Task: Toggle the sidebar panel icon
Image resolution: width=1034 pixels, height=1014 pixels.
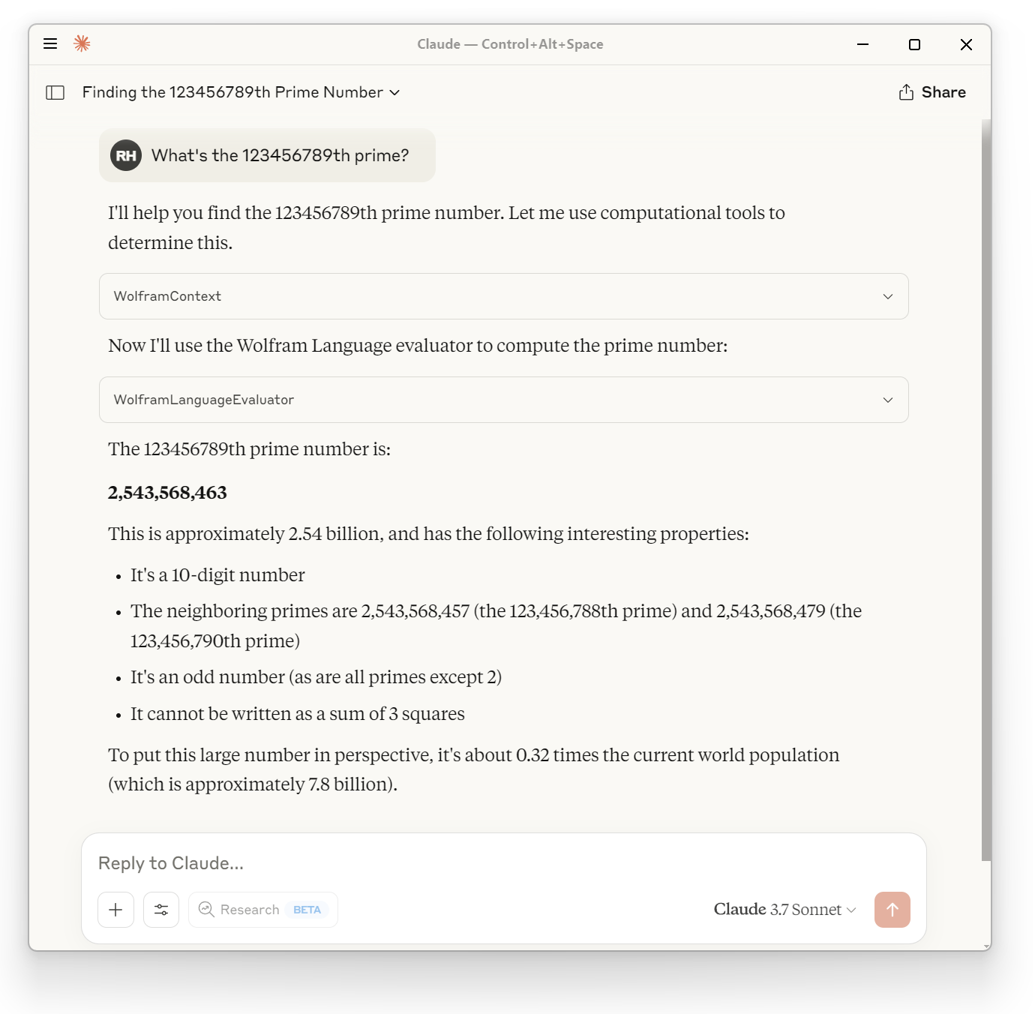Action: click(55, 93)
